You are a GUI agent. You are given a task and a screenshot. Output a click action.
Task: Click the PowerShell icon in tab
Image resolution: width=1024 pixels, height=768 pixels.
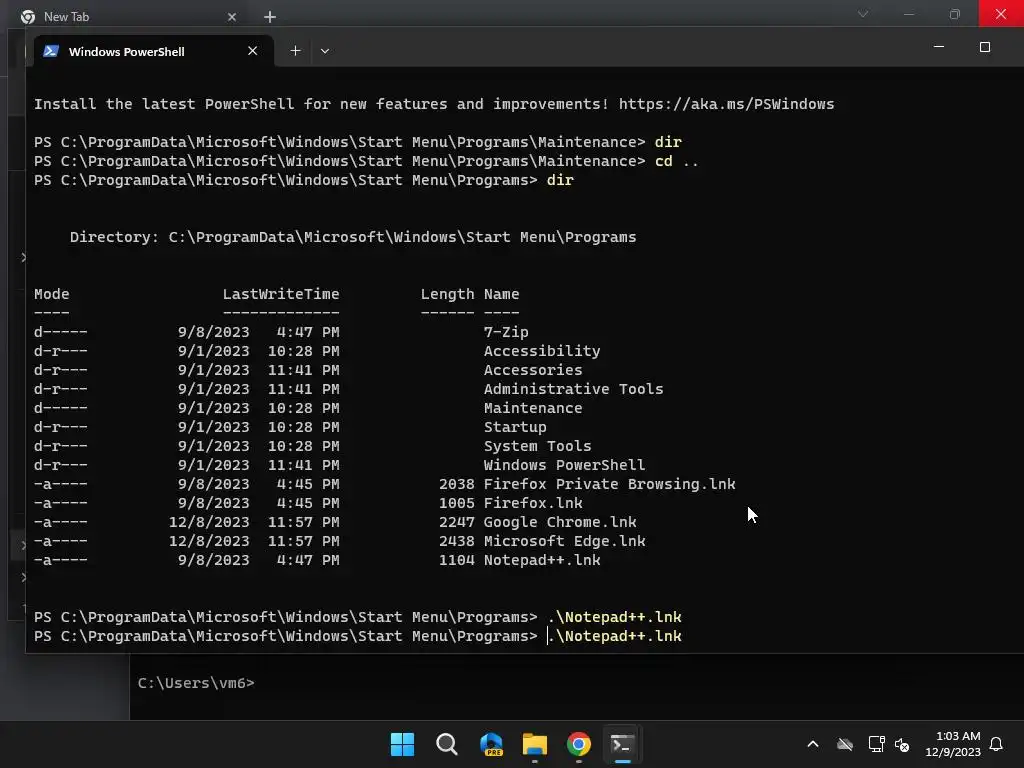coord(51,51)
